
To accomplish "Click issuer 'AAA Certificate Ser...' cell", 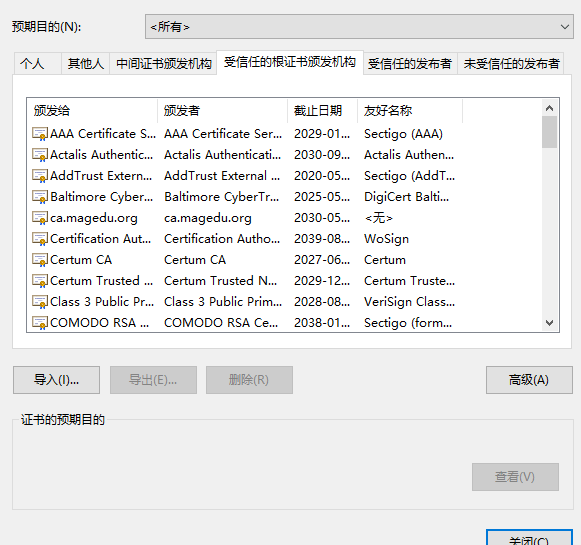I will pos(223,134).
